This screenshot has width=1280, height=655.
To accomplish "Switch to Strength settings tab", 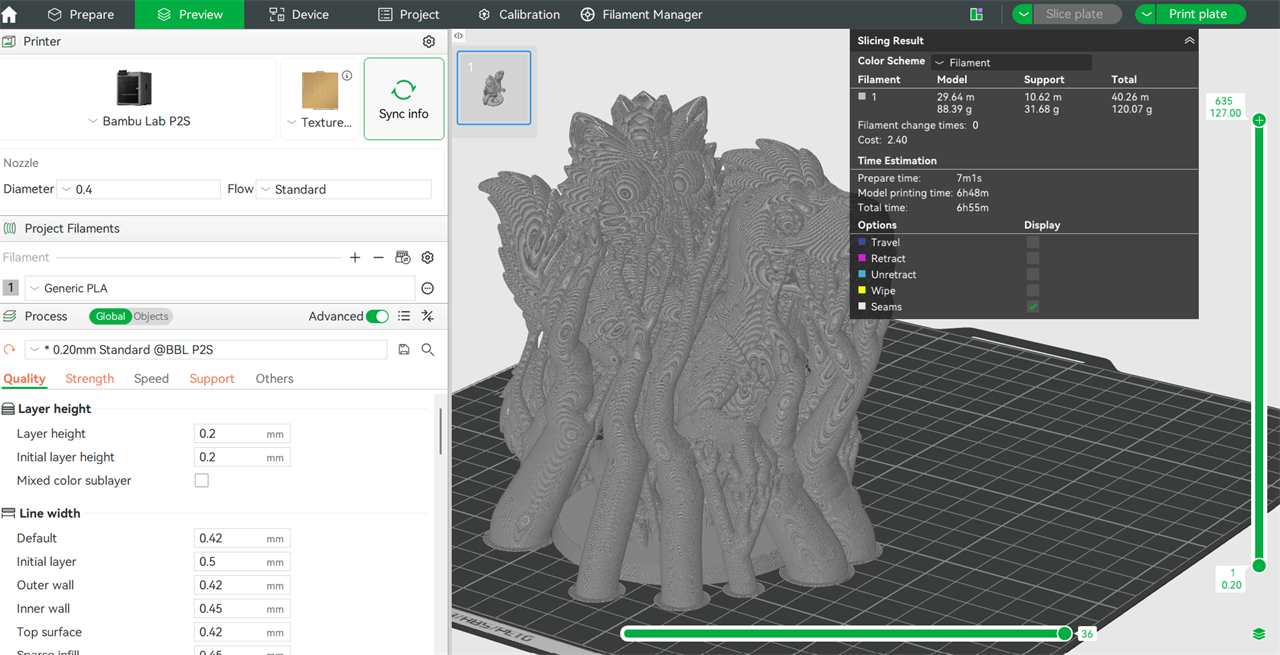I will 90,379.
